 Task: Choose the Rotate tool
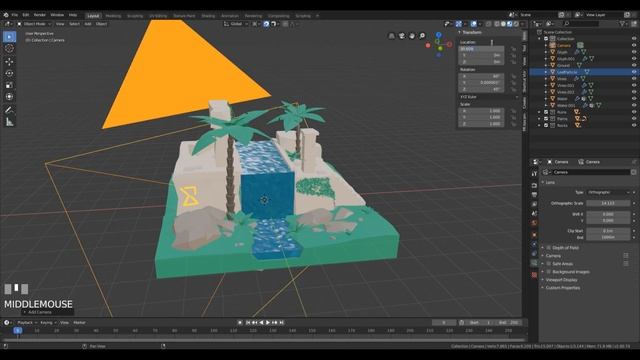pos(9,73)
